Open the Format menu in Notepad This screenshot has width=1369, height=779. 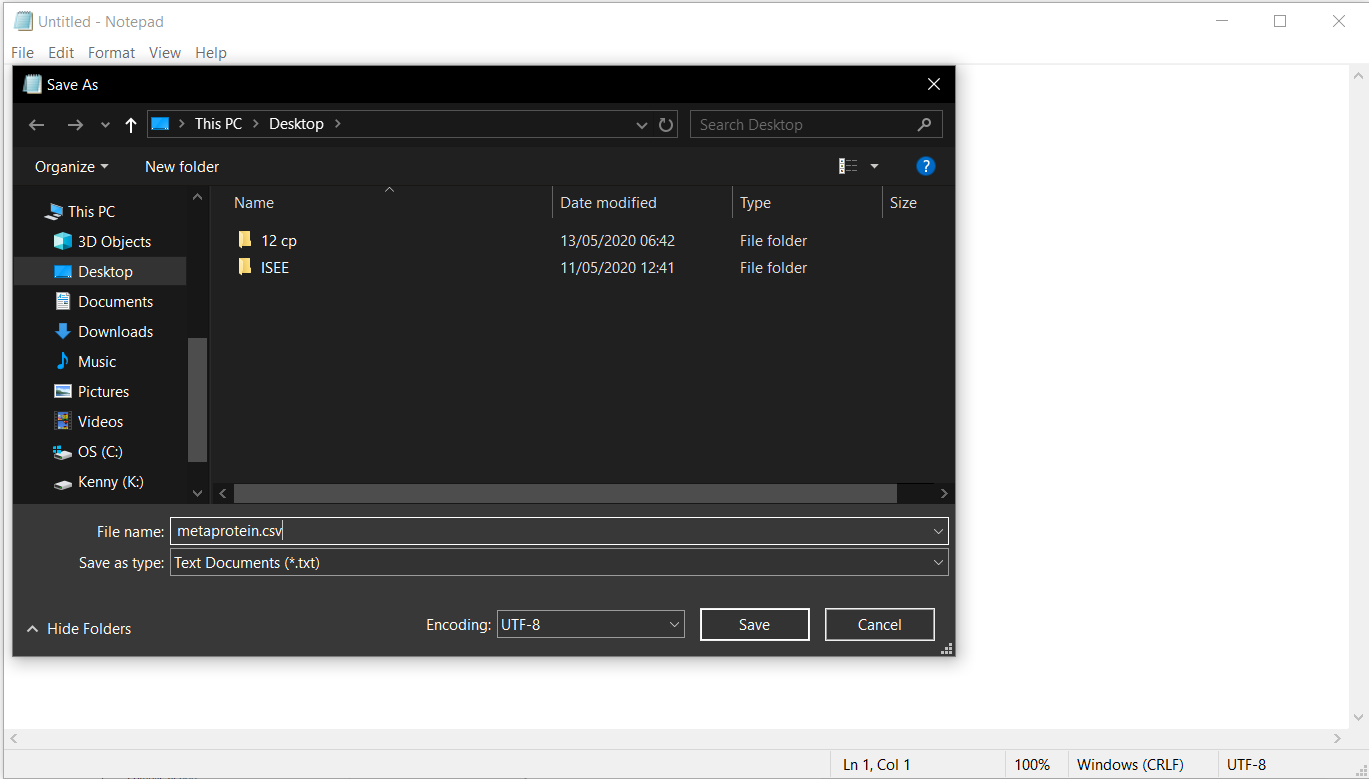coord(110,52)
